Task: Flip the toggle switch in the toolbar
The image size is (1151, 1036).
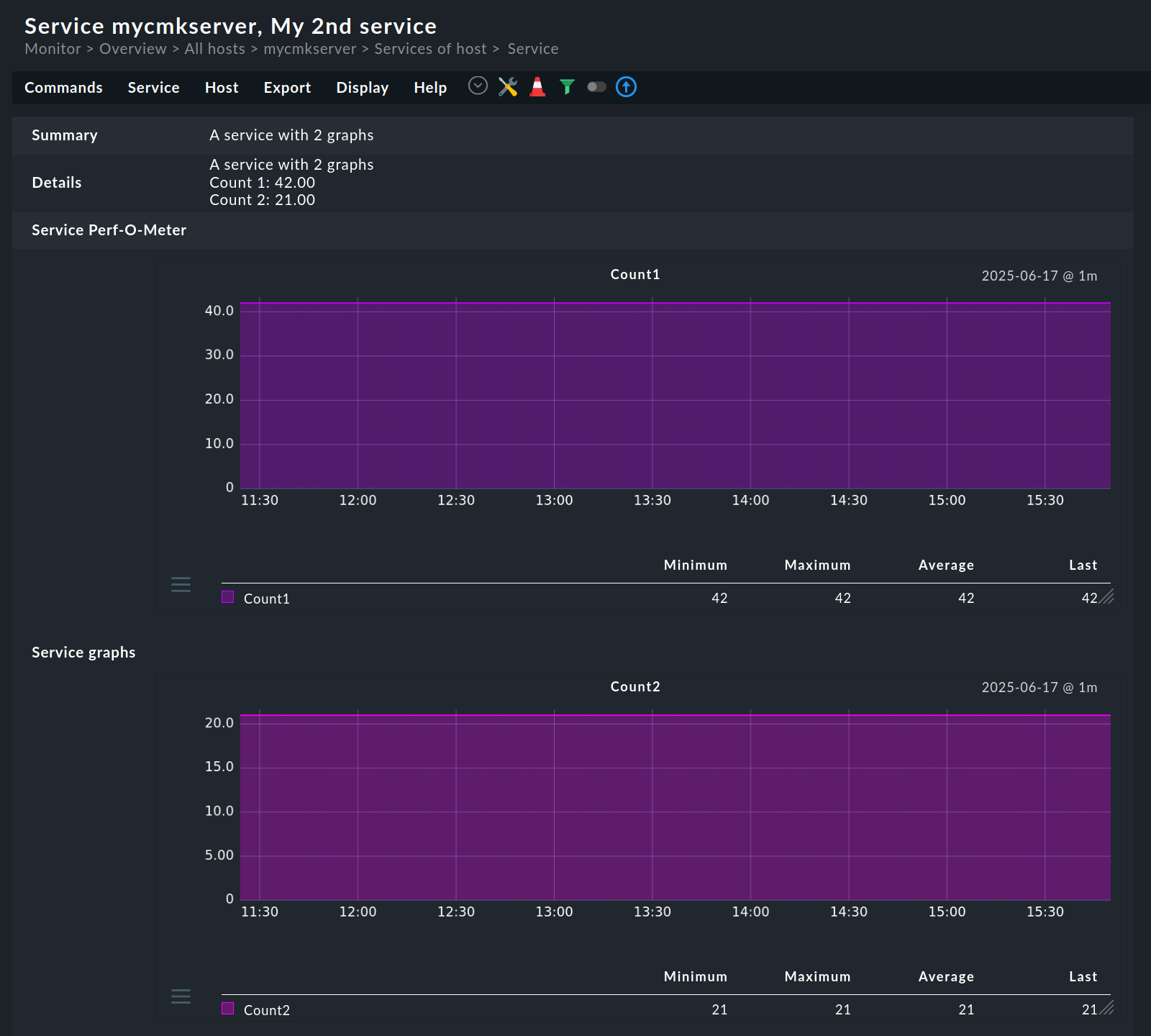Action: [x=596, y=86]
